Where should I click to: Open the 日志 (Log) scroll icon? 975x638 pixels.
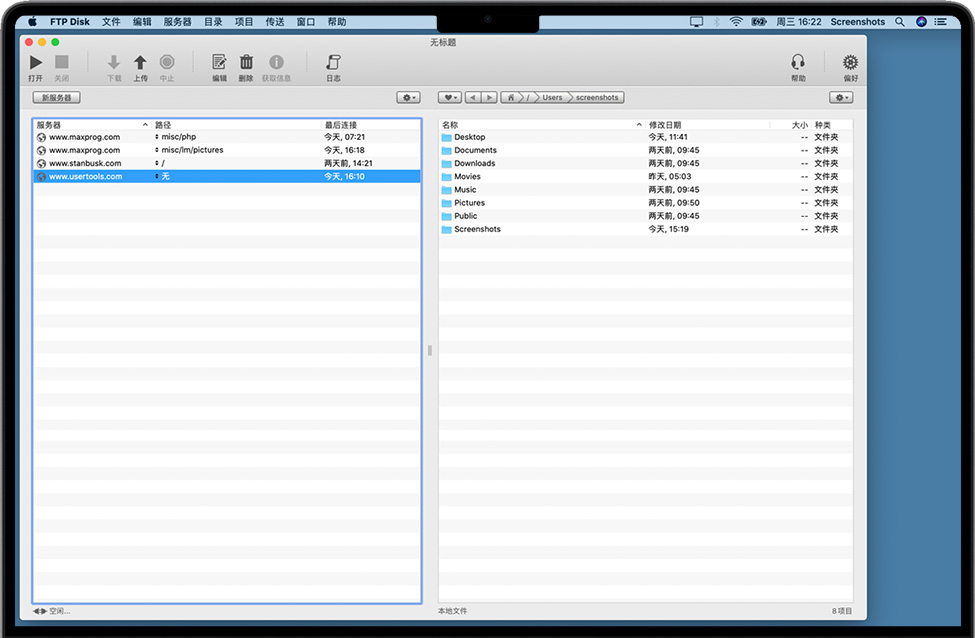(333, 62)
